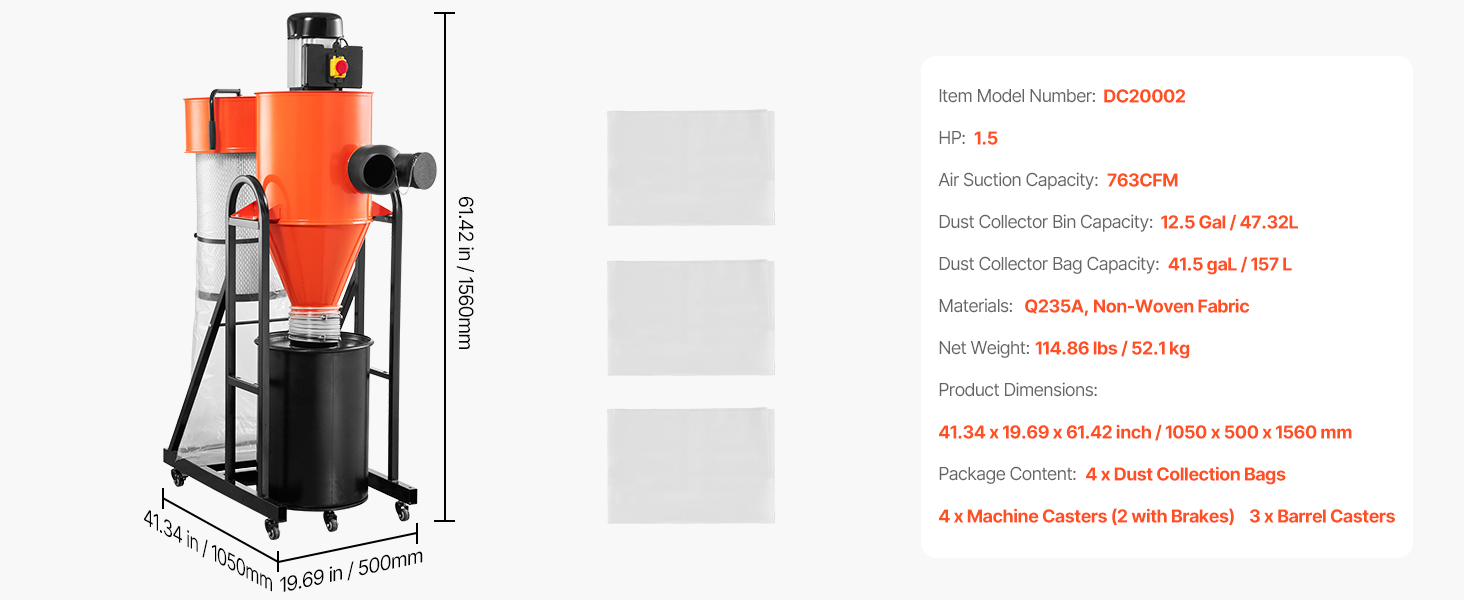Select the middle dust collection bag image
1464x600 pixels.
[690, 317]
